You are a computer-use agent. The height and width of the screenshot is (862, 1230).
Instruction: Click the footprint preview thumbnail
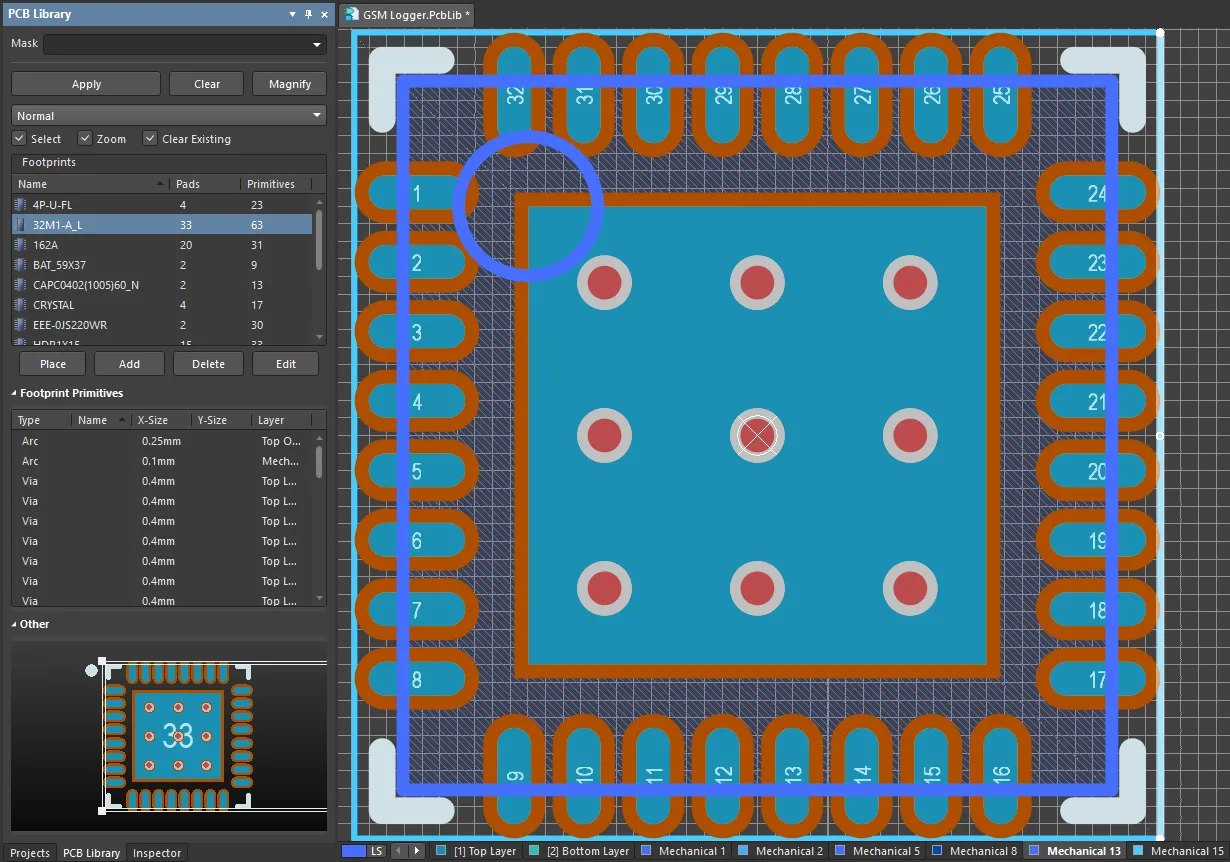177,737
